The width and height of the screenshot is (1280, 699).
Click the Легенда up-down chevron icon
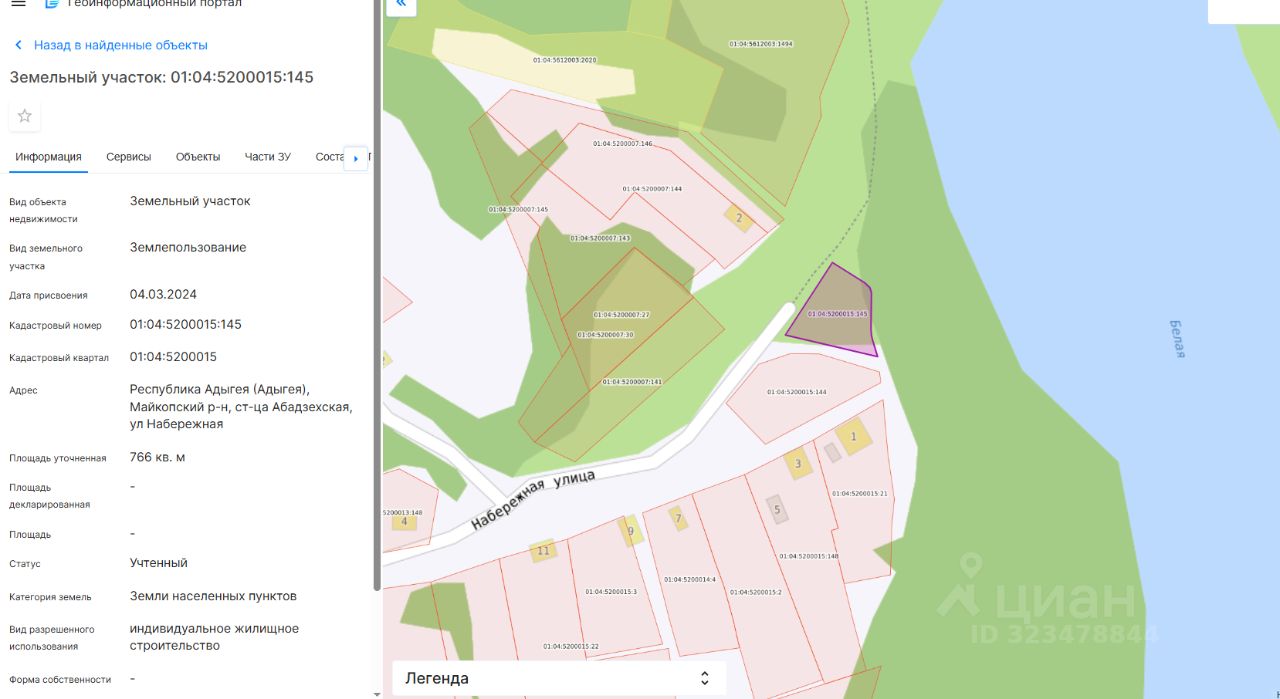705,678
